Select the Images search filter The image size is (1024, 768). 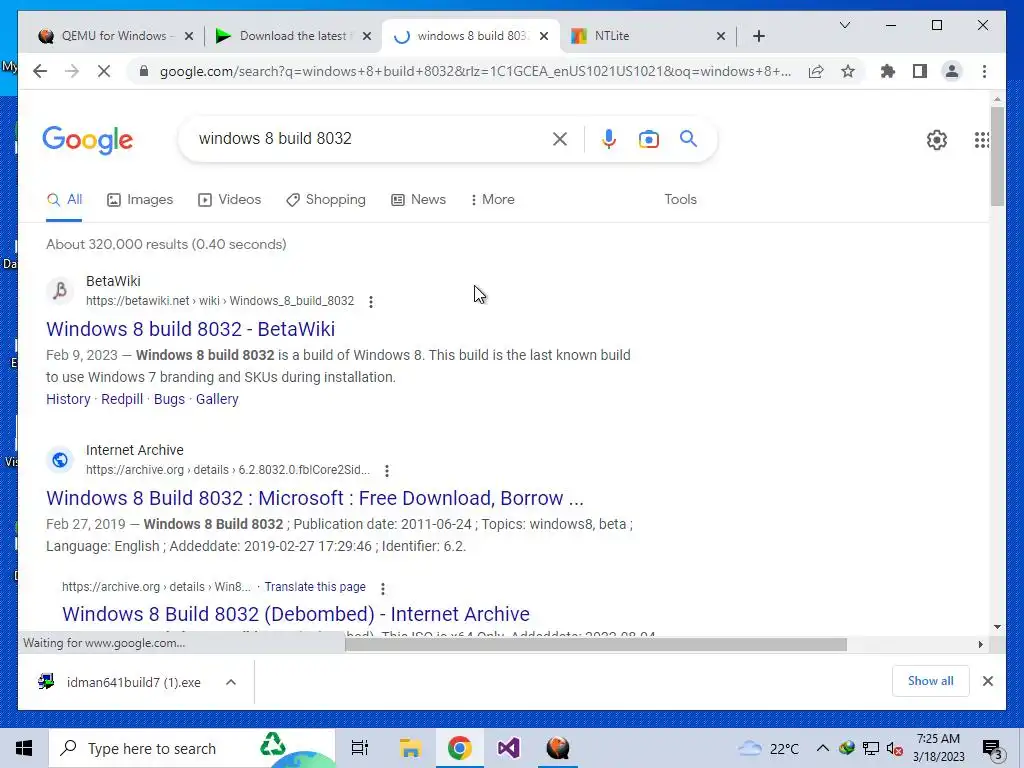click(x=140, y=199)
